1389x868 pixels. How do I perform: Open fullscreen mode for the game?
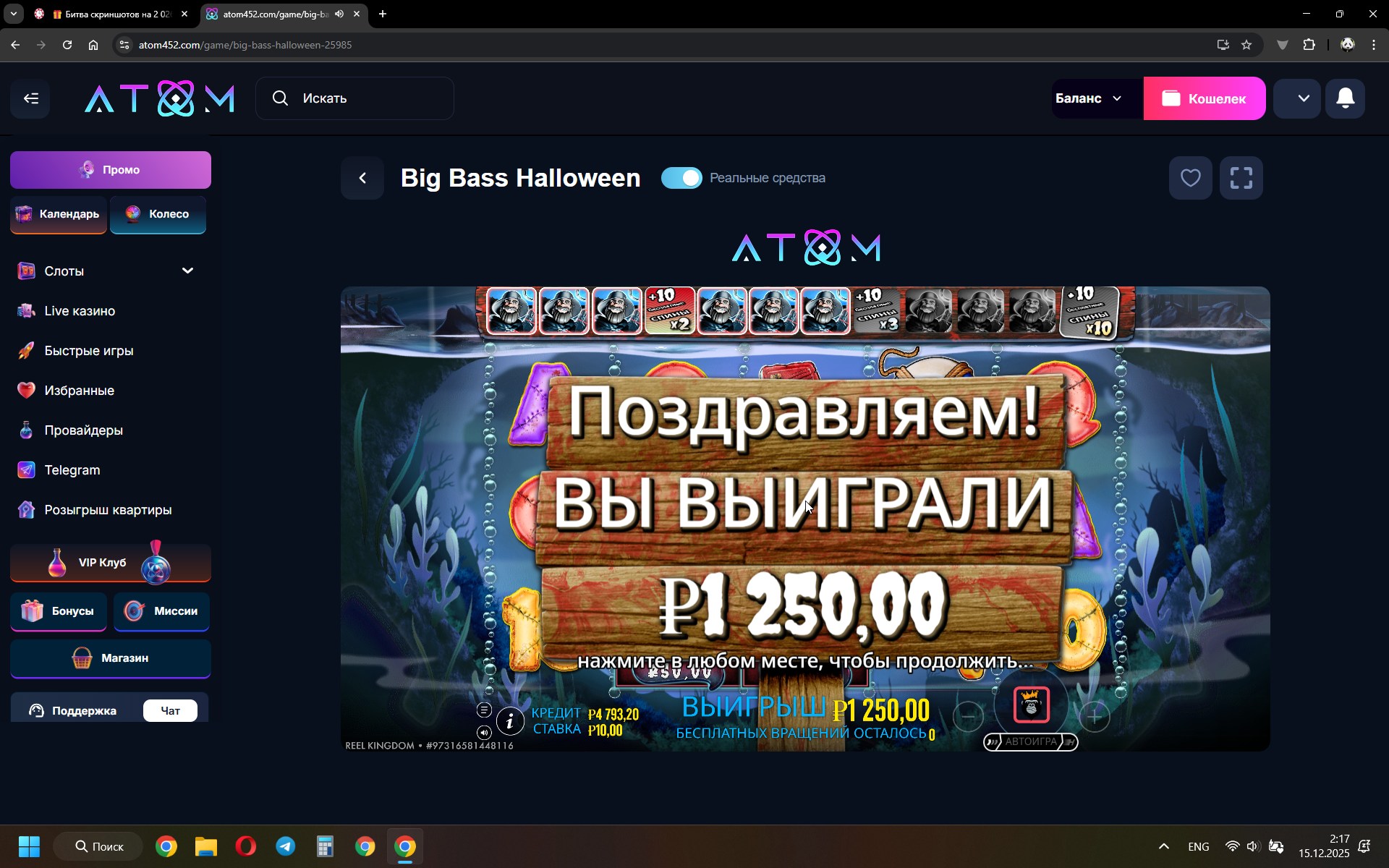[x=1241, y=178]
